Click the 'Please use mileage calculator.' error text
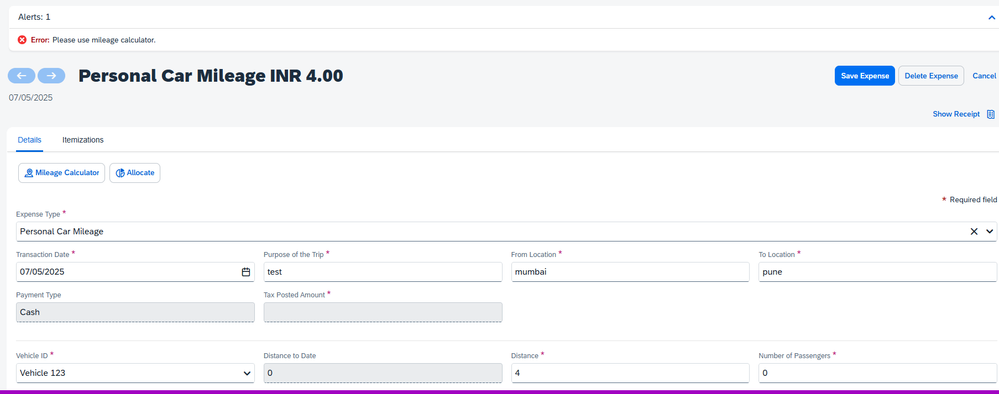This screenshot has height=394, width=999. tap(104, 40)
